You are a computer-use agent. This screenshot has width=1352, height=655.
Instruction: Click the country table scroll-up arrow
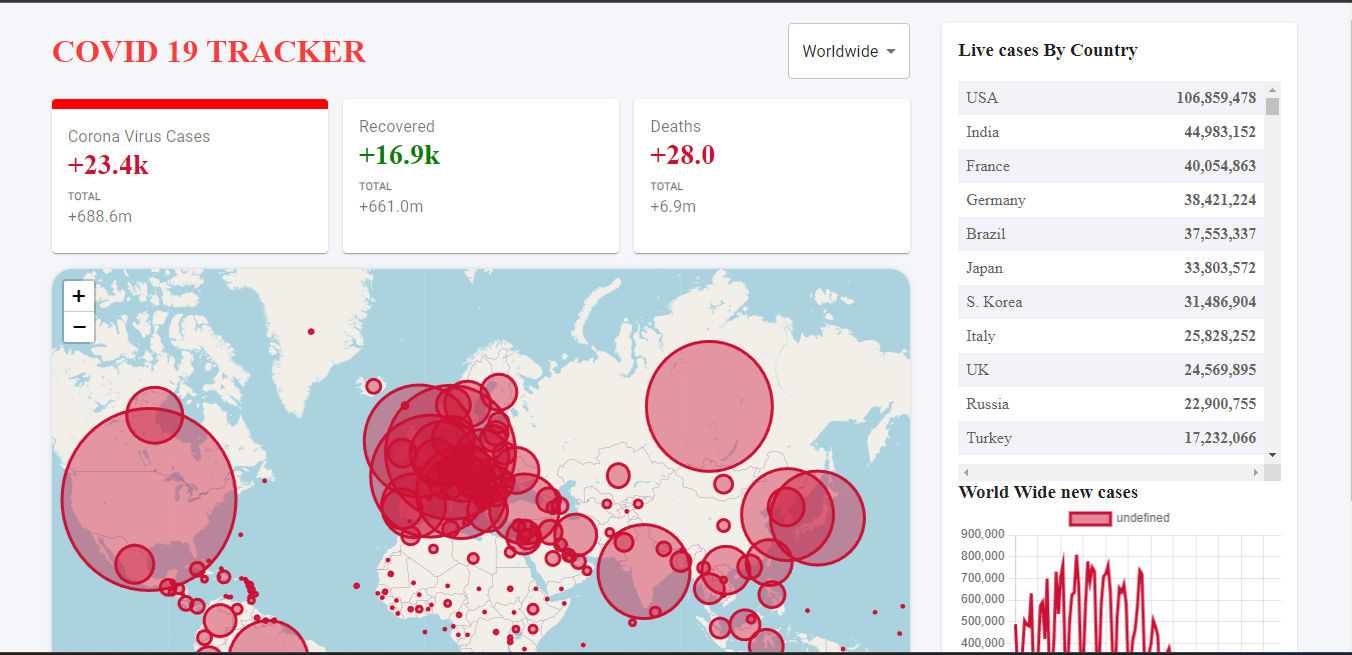[x=1272, y=90]
